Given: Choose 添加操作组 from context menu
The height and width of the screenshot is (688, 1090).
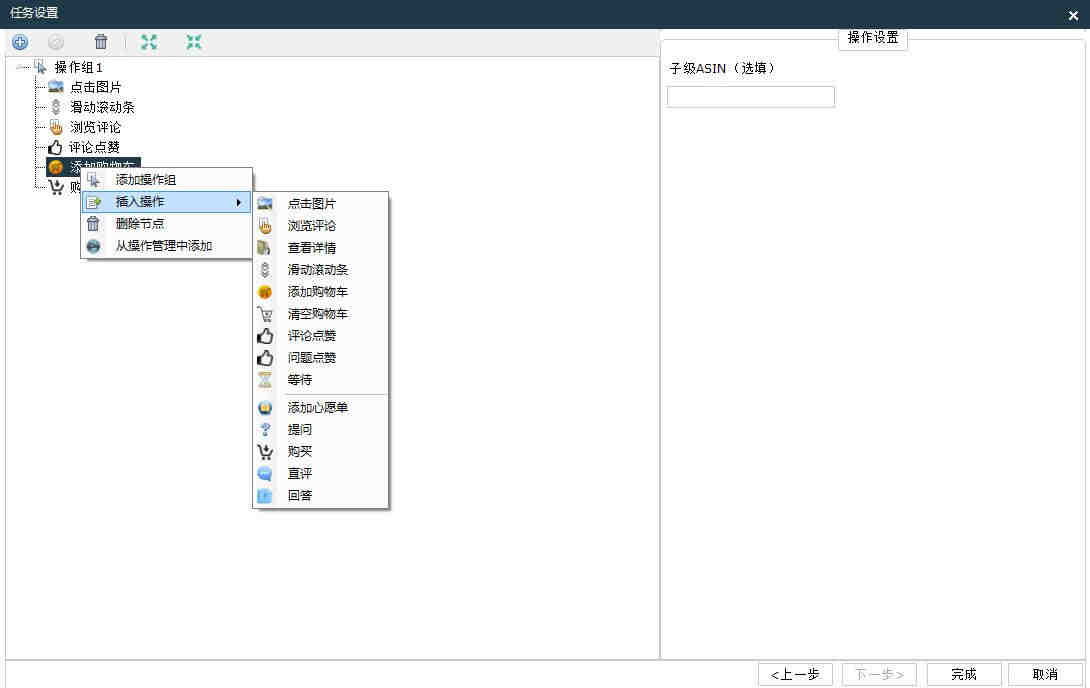Looking at the screenshot, I should coord(166,180).
